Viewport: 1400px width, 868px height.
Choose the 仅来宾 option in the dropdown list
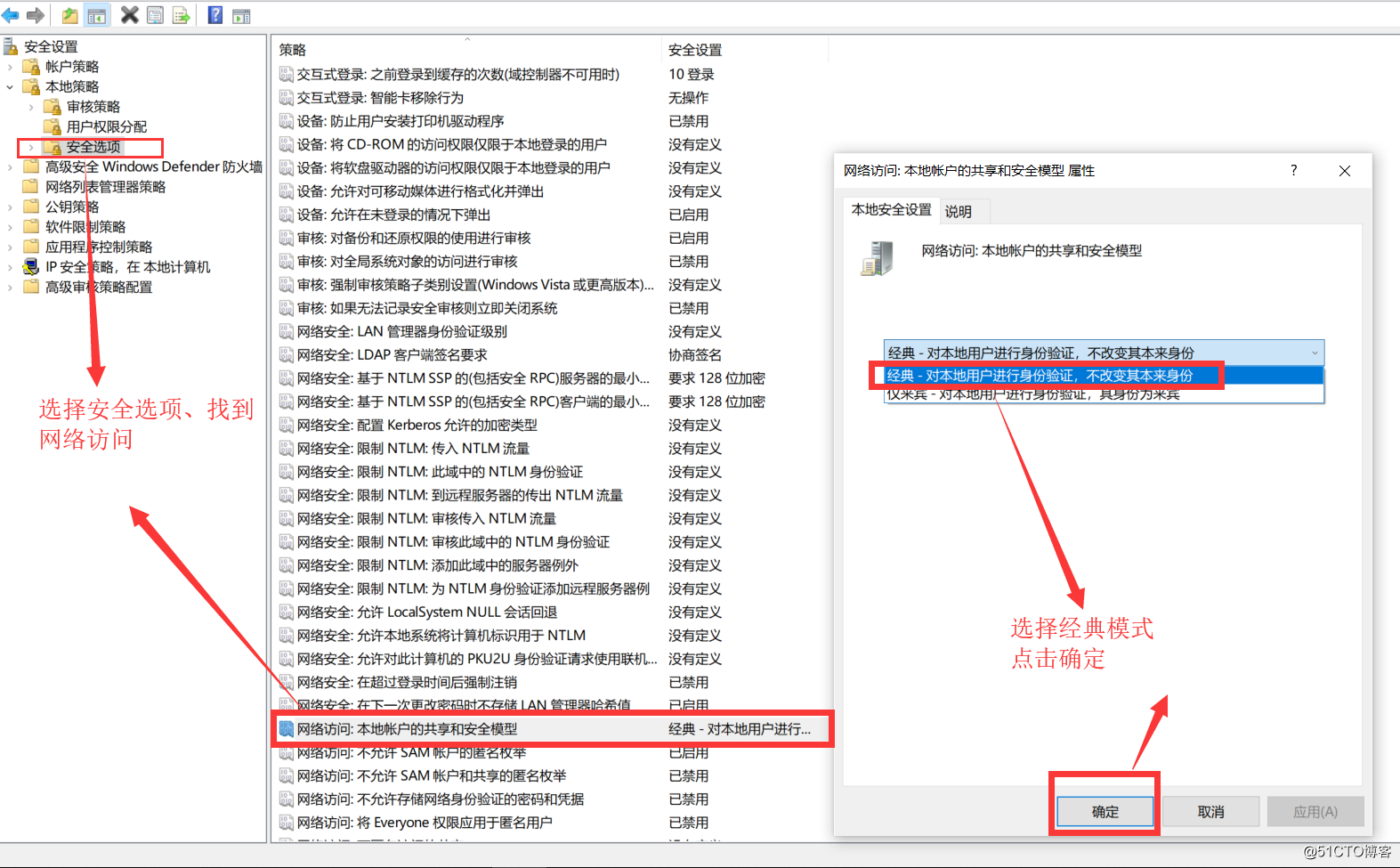tap(1104, 393)
